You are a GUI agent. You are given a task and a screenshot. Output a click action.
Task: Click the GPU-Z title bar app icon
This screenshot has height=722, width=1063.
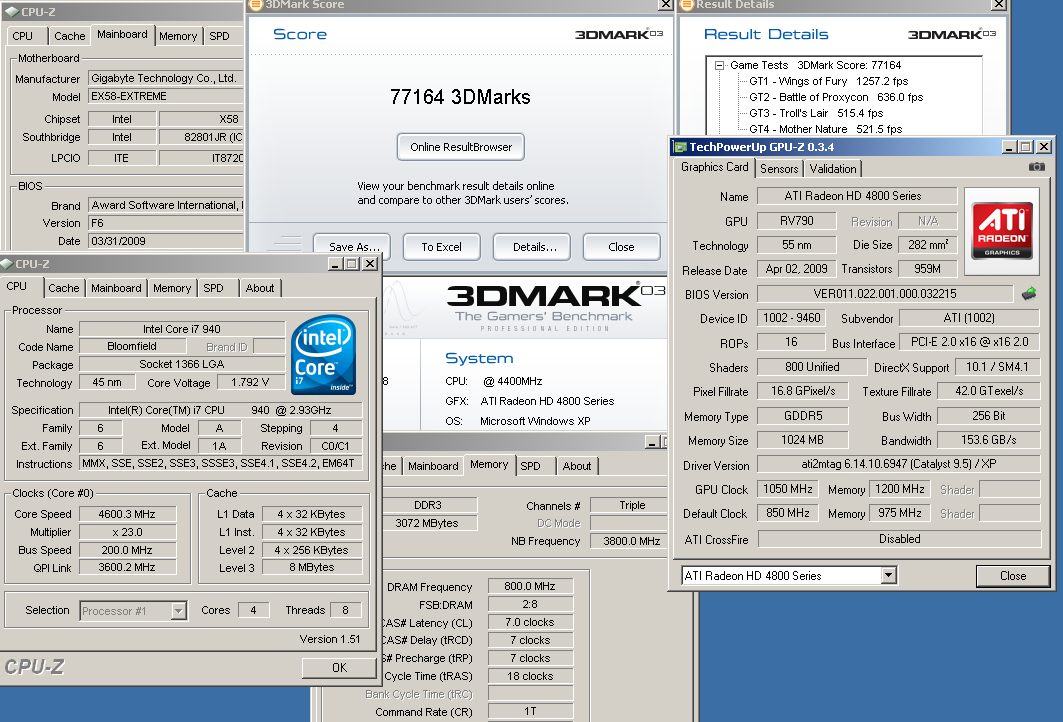click(680, 147)
